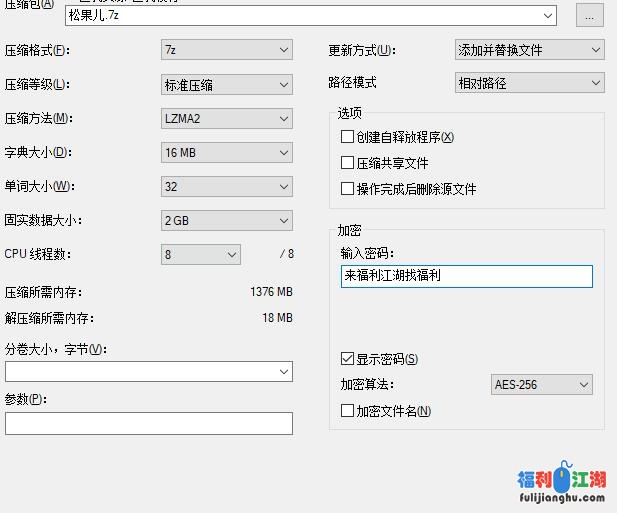The image size is (617, 513).
Task: Open the 字典大小 16 MB dropdown
Action: point(284,153)
